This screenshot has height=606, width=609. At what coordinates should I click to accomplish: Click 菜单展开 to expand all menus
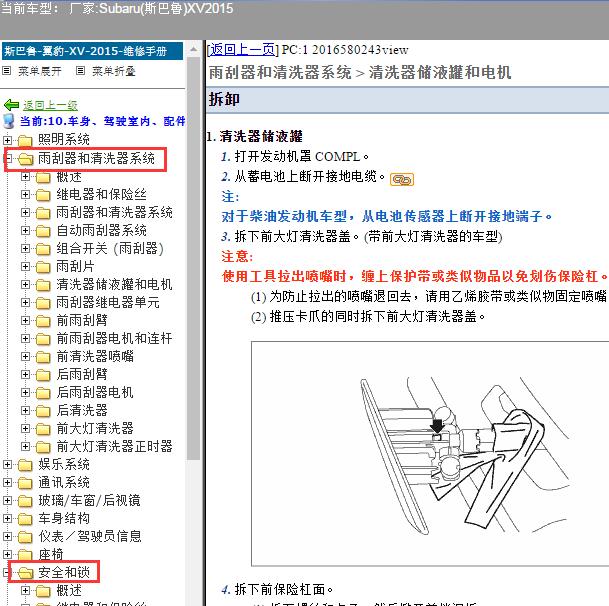40,71
